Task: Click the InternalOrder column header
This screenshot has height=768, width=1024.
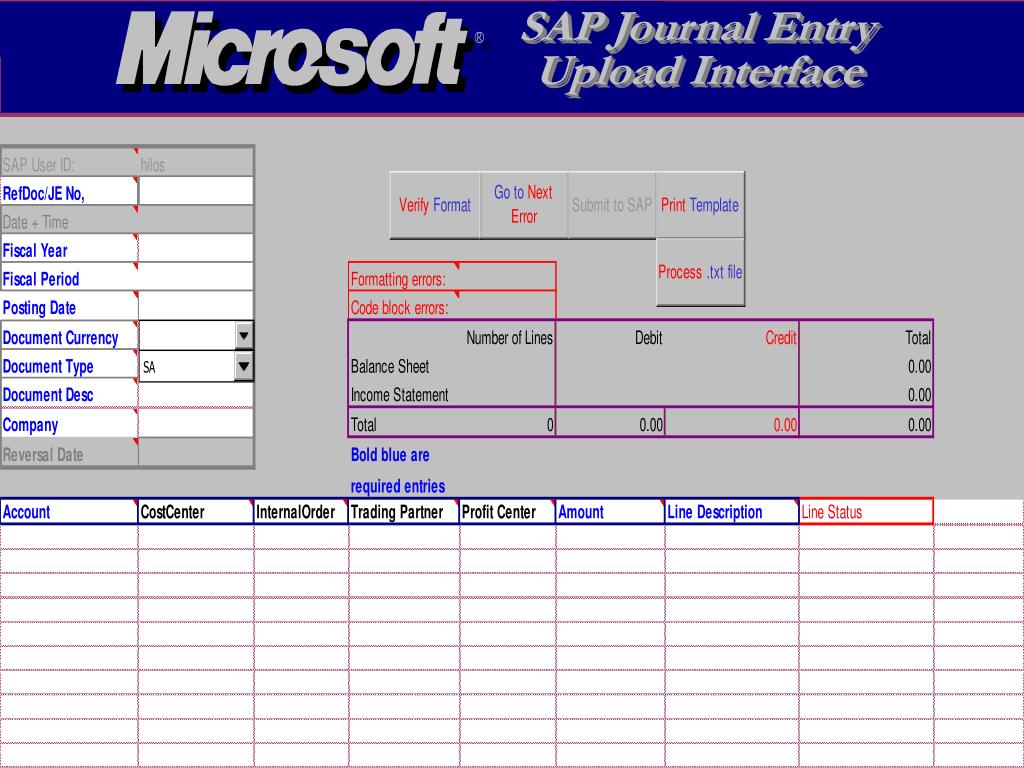Action: pos(301,512)
